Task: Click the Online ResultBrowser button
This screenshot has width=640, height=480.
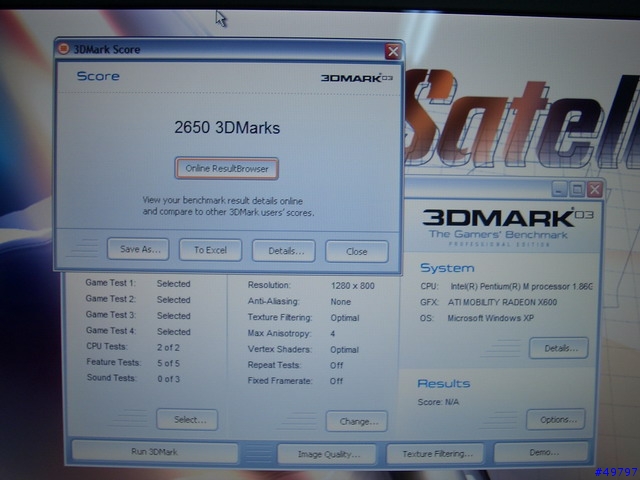Action: click(227, 169)
